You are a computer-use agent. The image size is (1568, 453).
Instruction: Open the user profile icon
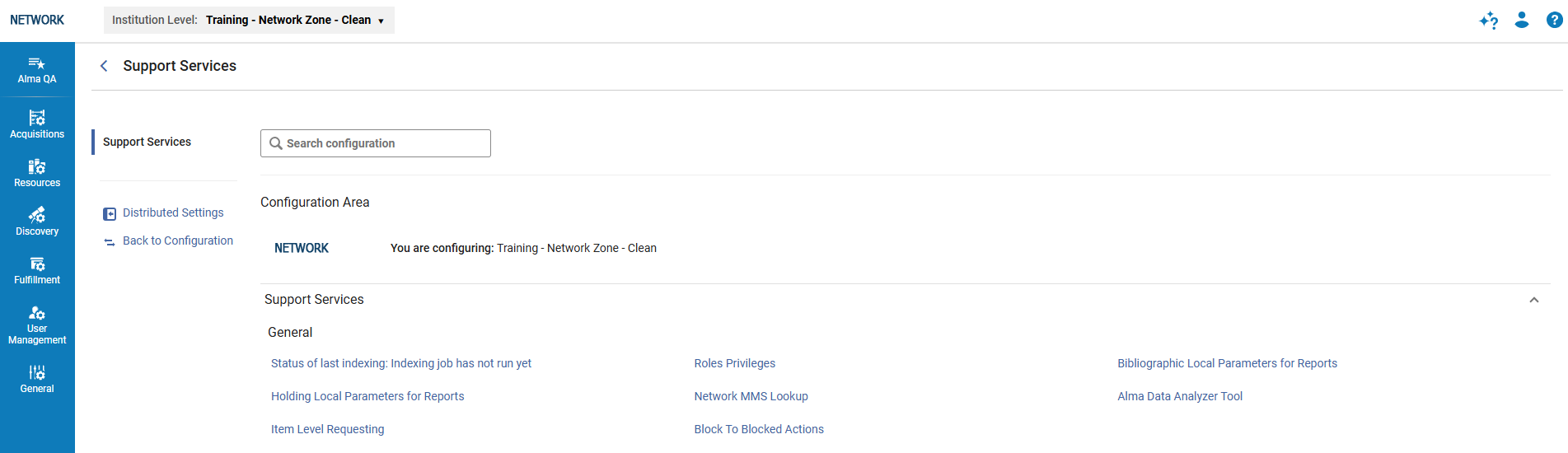(1522, 20)
